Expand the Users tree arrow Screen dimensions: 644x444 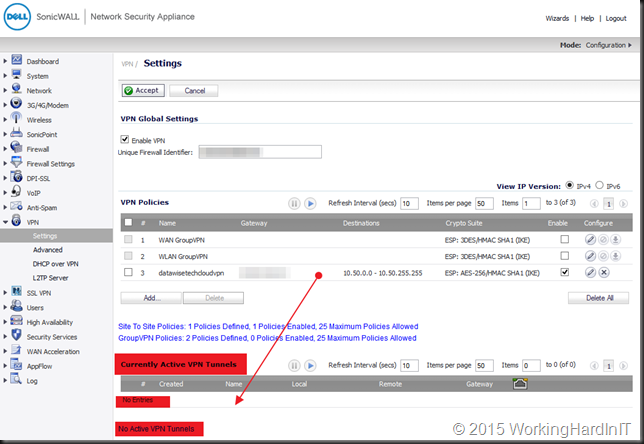[5, 307]
